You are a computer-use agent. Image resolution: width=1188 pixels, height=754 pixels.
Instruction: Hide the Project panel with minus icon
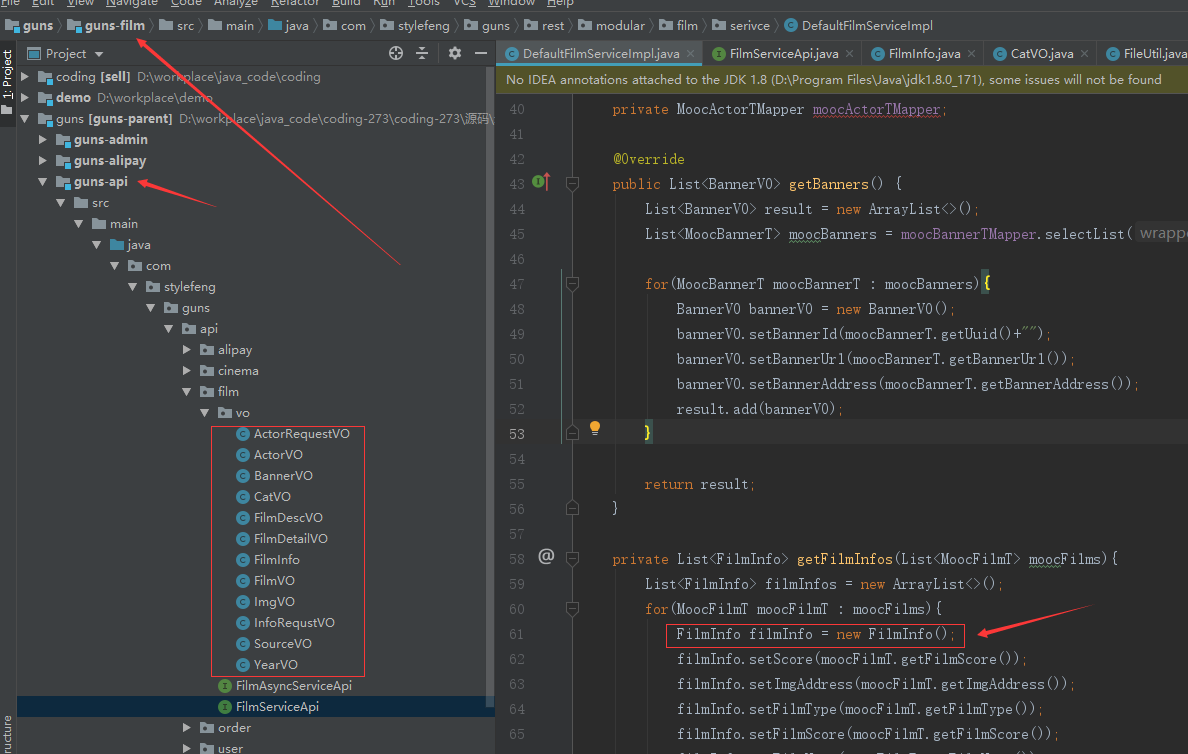(x=480, y=53)
